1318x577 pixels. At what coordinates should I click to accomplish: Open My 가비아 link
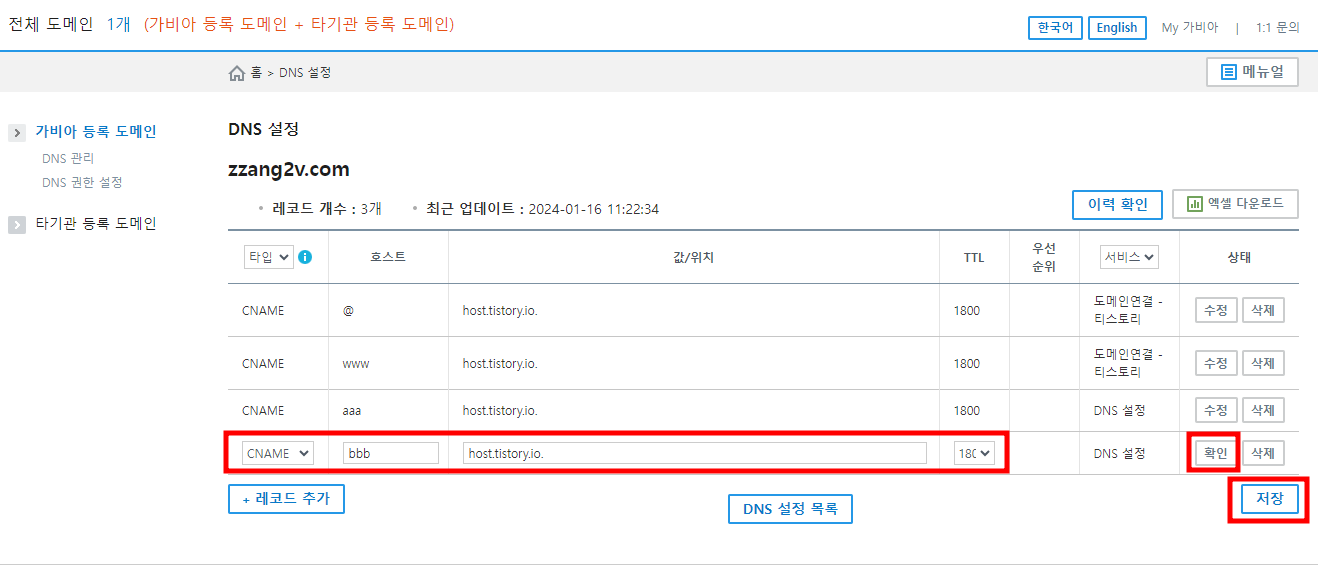pyautogui.click(x=1190, y=28)
